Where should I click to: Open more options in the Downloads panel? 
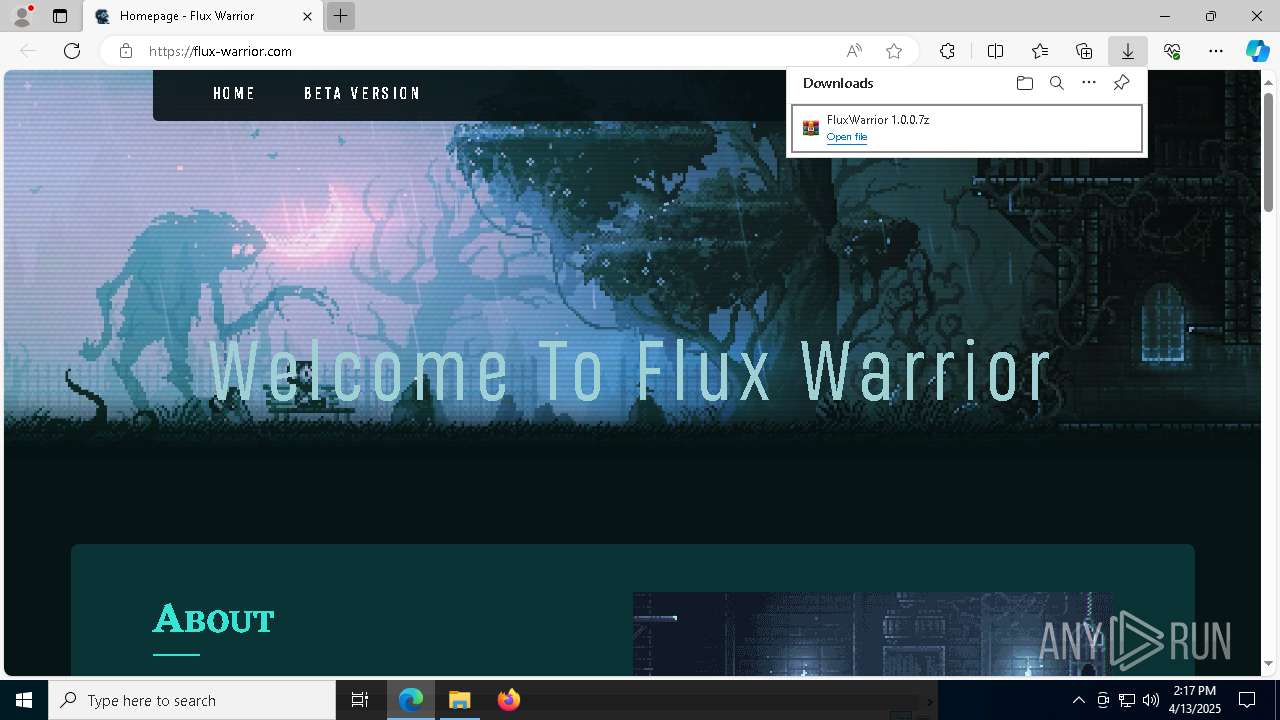pyautogui.click(x=1089, y=83)
